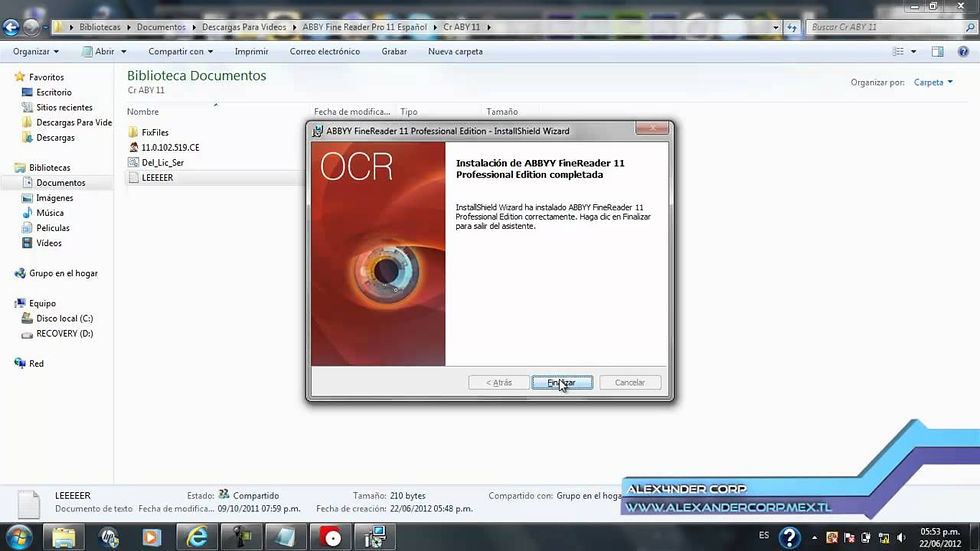Click the search magnifier icon
Viewport: 980px width, 551px height.
[970, 27]
